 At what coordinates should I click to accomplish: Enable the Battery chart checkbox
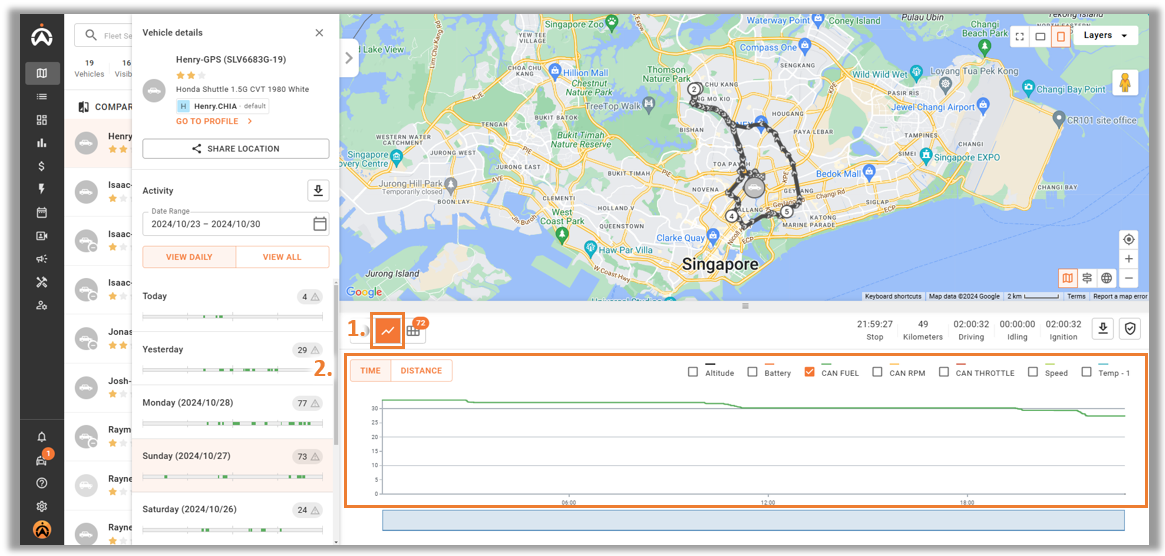click(753, 372)
